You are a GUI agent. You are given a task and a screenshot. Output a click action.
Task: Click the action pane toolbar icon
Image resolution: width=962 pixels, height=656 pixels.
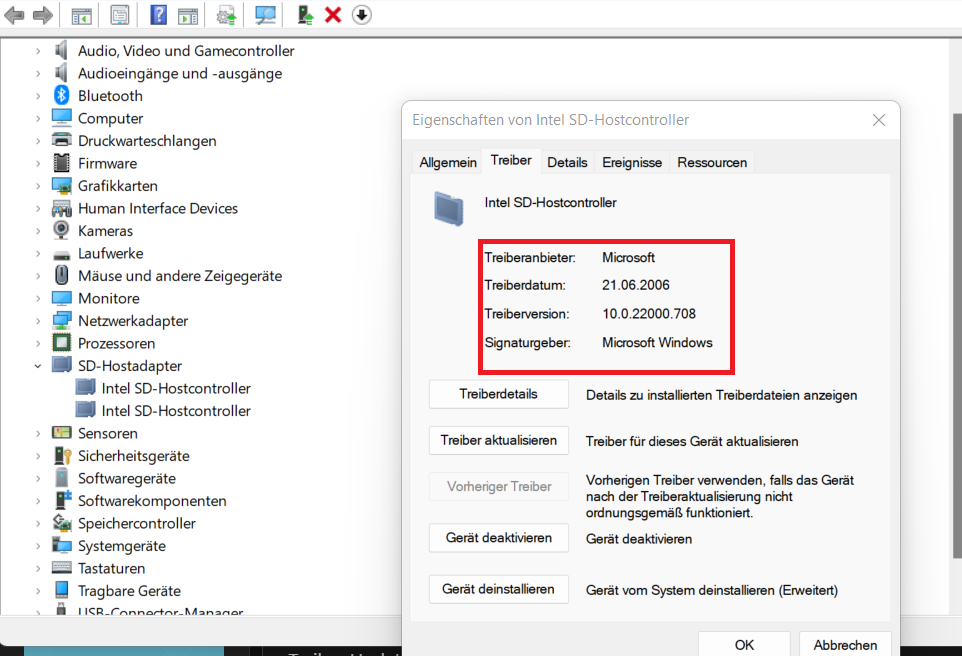[x=188, y=15]
